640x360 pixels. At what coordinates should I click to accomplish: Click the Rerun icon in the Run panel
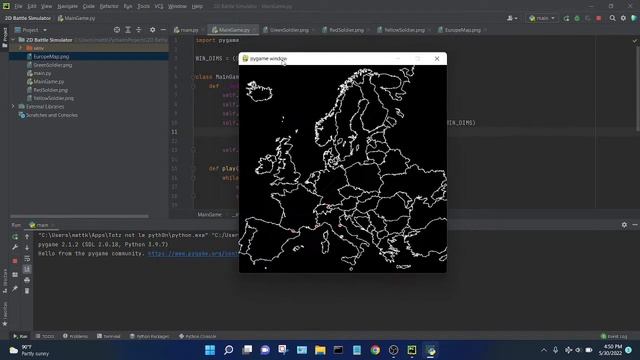click(15, 236)
